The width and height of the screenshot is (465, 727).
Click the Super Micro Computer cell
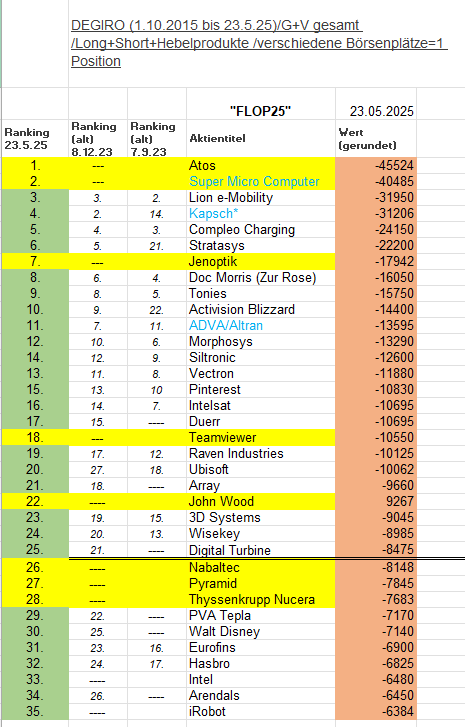(x=261, y=181)
